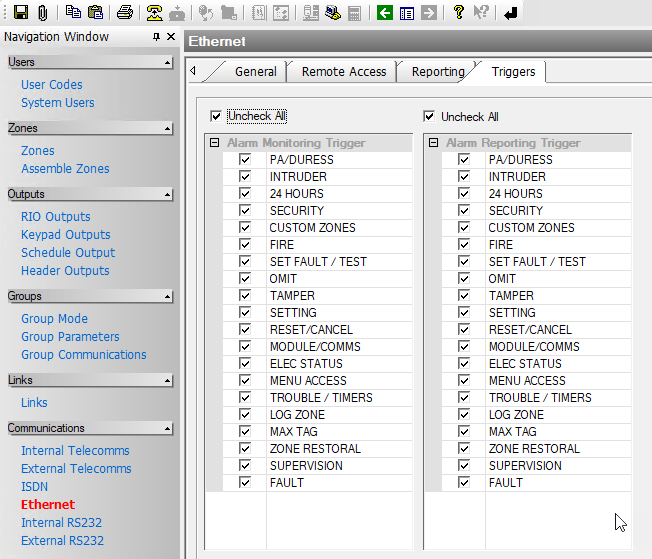Click the Print icon in toolbar

tap(124, 12)
